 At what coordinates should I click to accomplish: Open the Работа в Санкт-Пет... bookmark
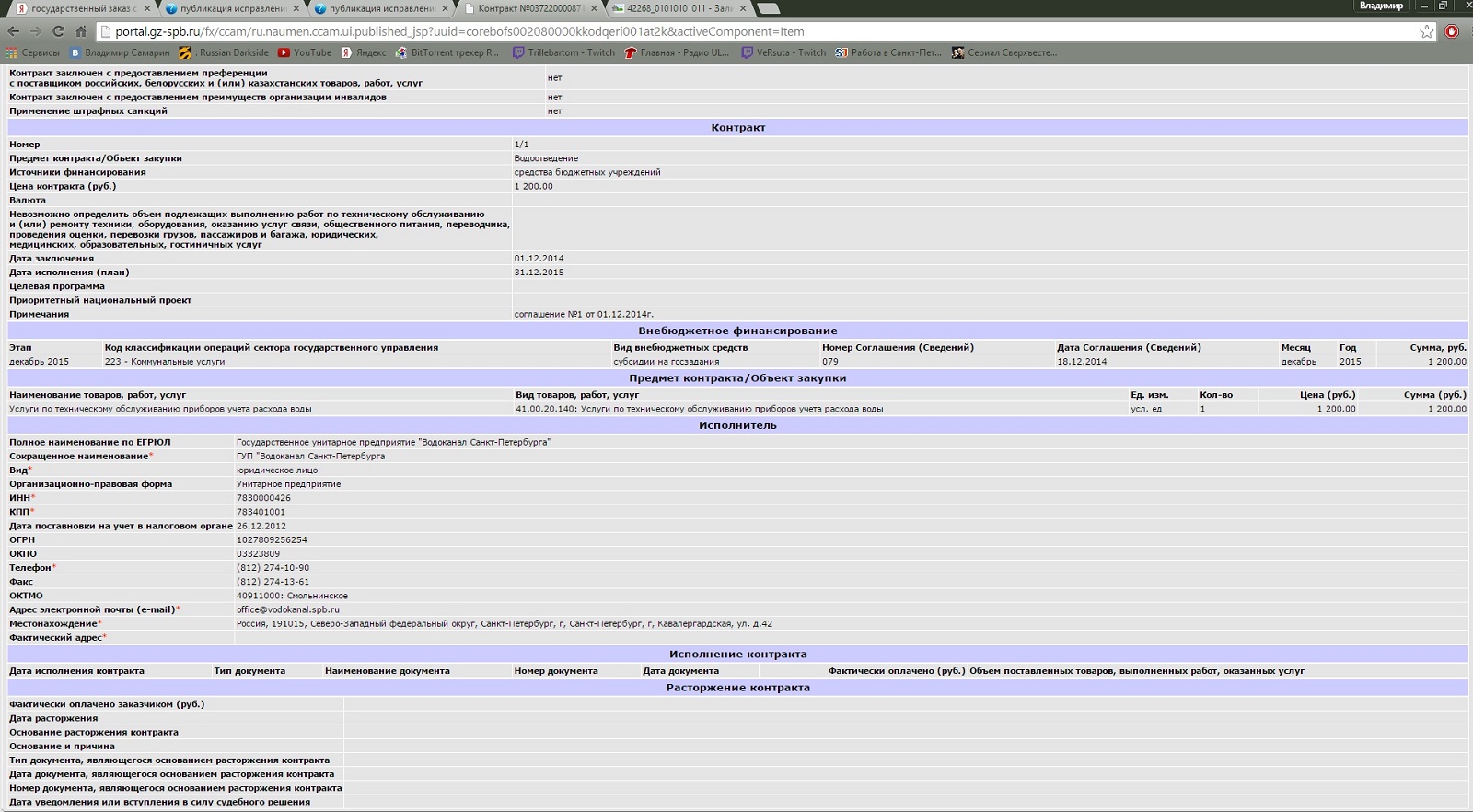888,52
